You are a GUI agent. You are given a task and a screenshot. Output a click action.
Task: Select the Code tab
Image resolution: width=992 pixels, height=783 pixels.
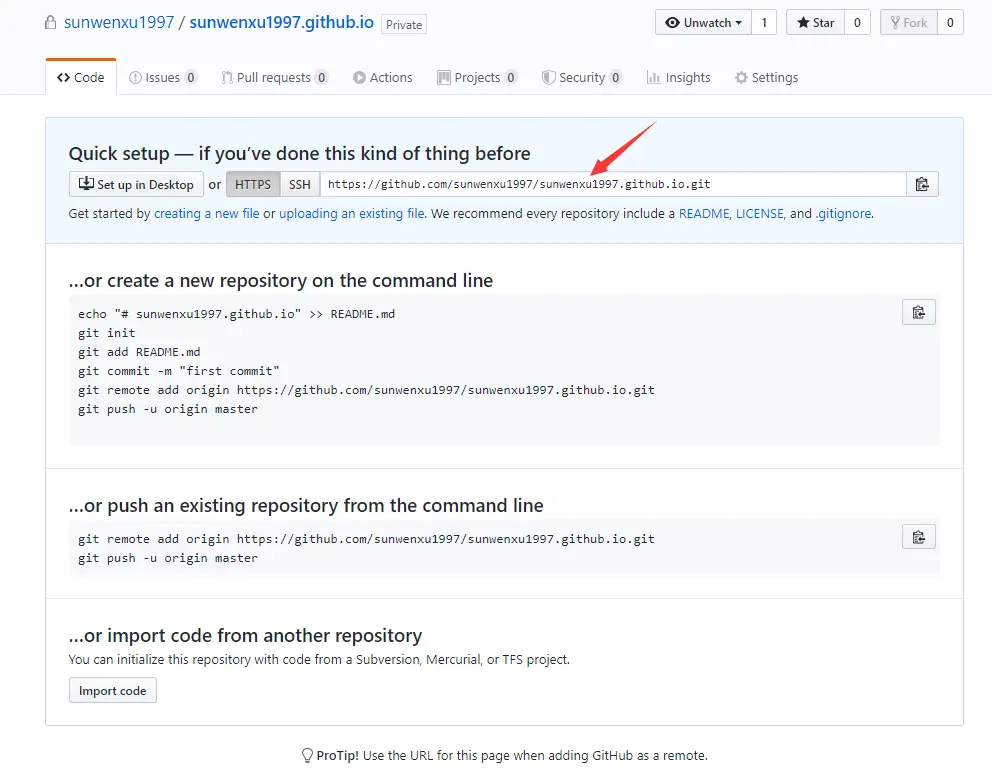pos(81,77)
